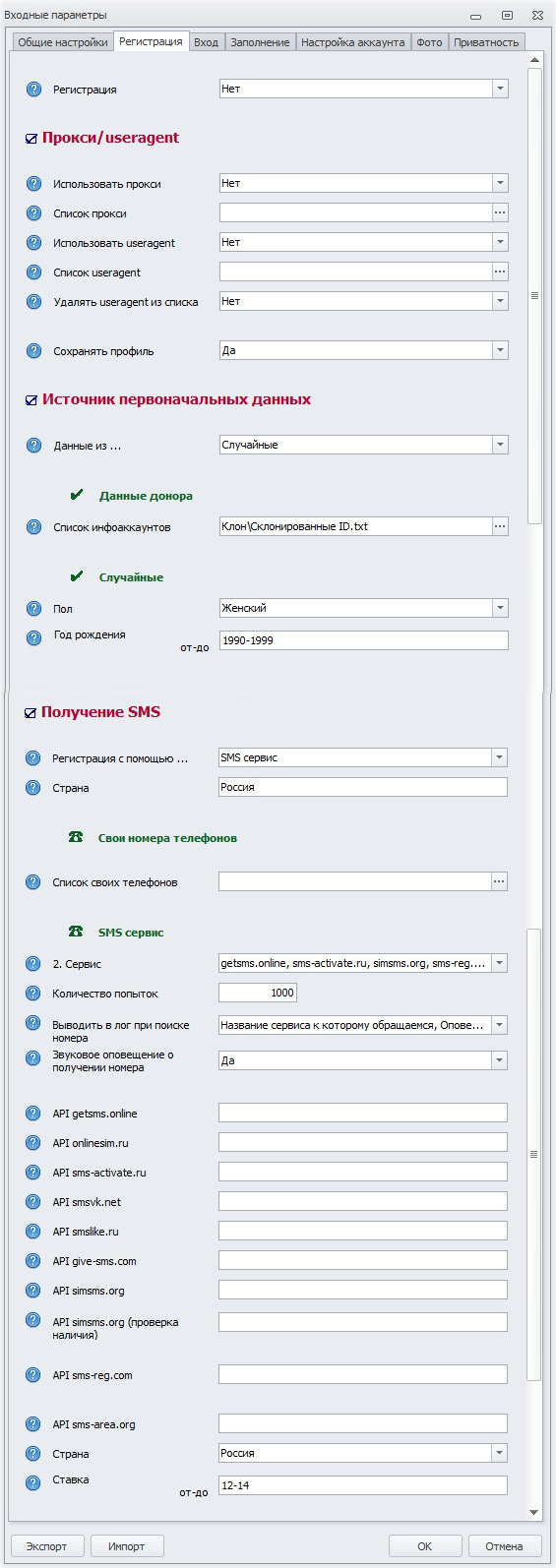Confirm settings with the OK button
Viewport: 556px width, 1568px height.
coord(425,1545)
